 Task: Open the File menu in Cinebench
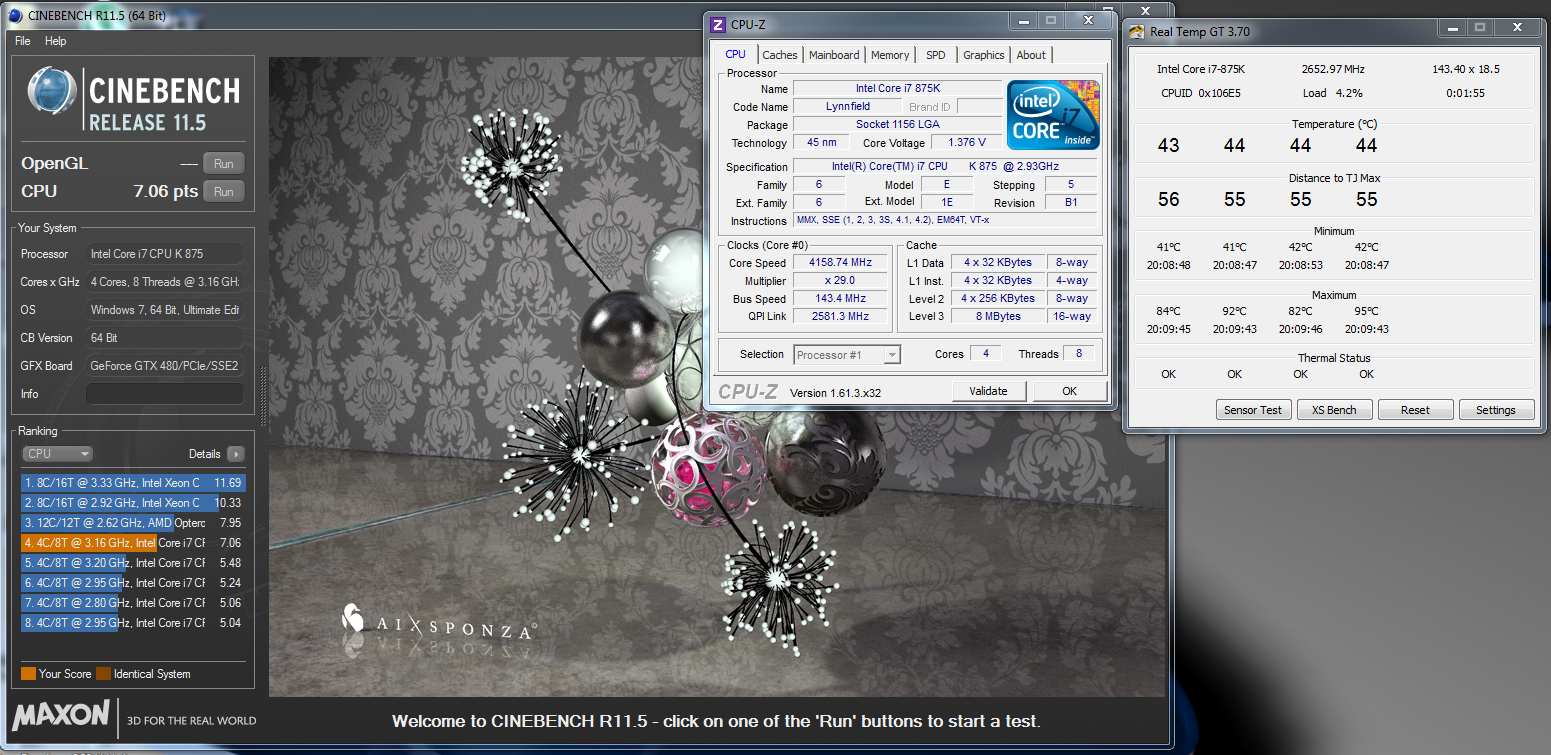pos(23,41)
